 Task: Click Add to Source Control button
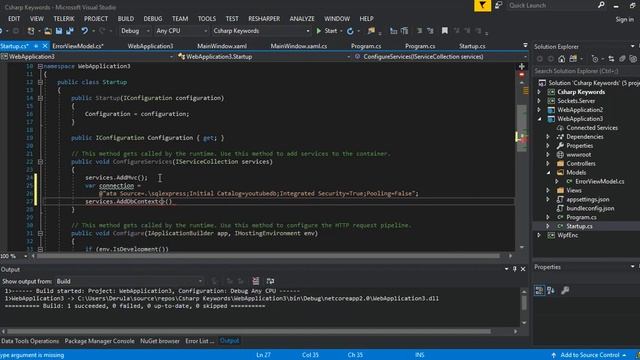[590, 355]
